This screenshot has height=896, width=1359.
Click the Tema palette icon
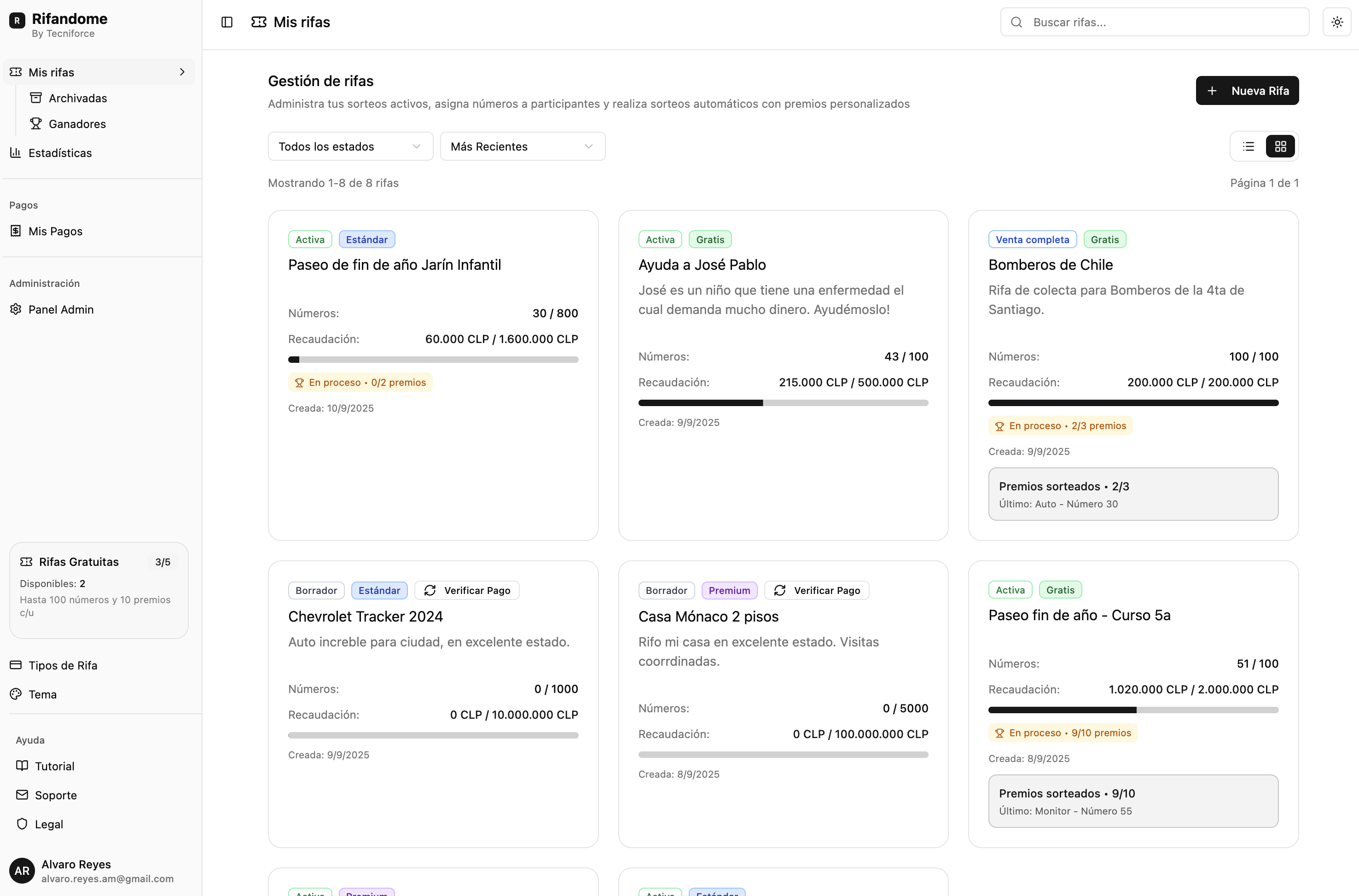tap(16, 694)
